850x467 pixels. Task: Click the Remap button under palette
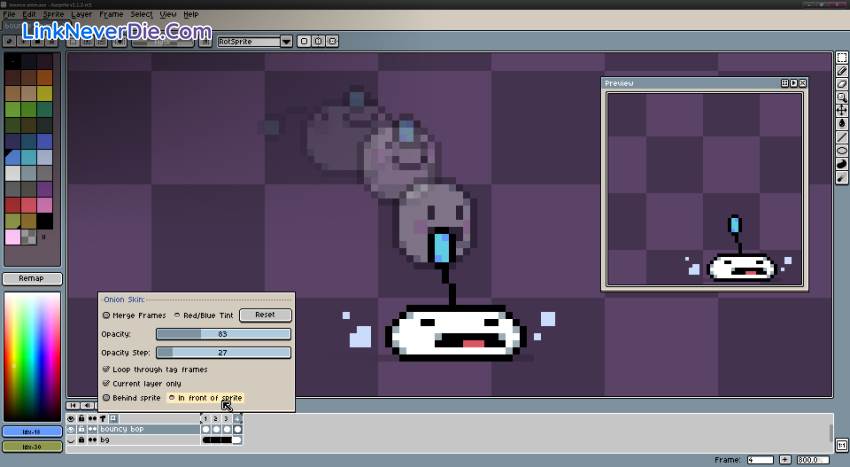click(x=32, y=279)
